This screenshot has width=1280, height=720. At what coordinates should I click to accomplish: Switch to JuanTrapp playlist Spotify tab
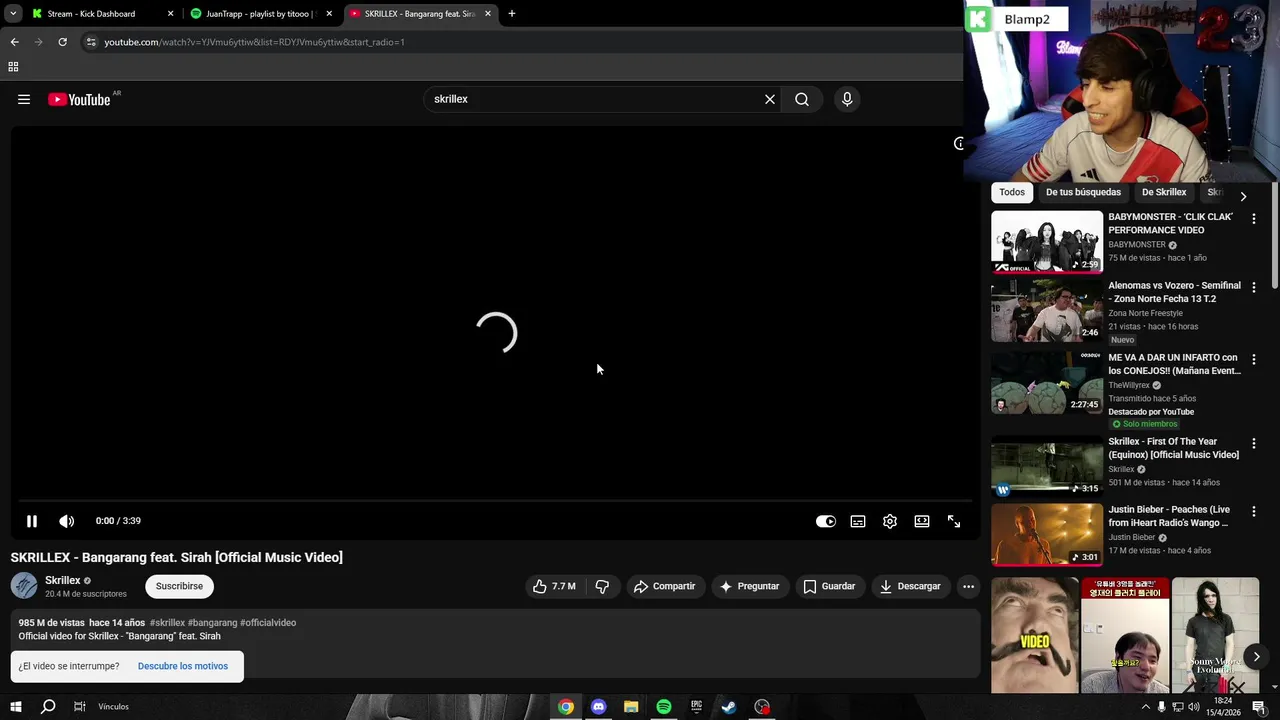click(x=260, y=14)
